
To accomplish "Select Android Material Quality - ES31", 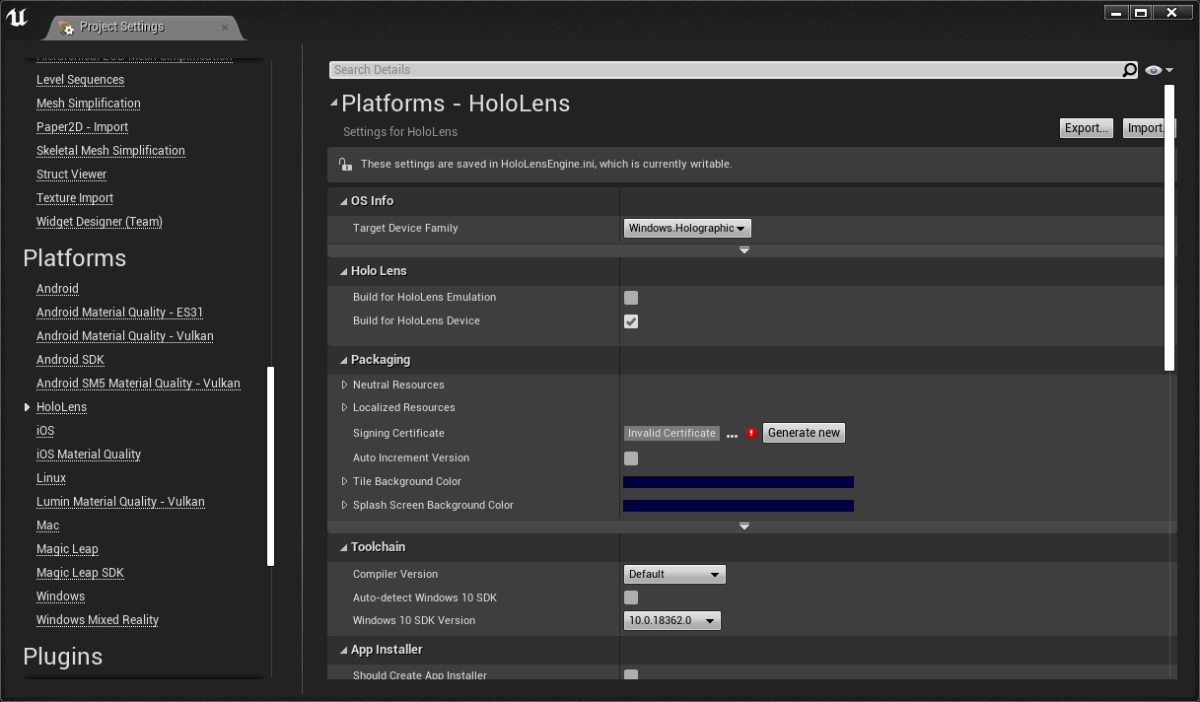I will 120,313.
